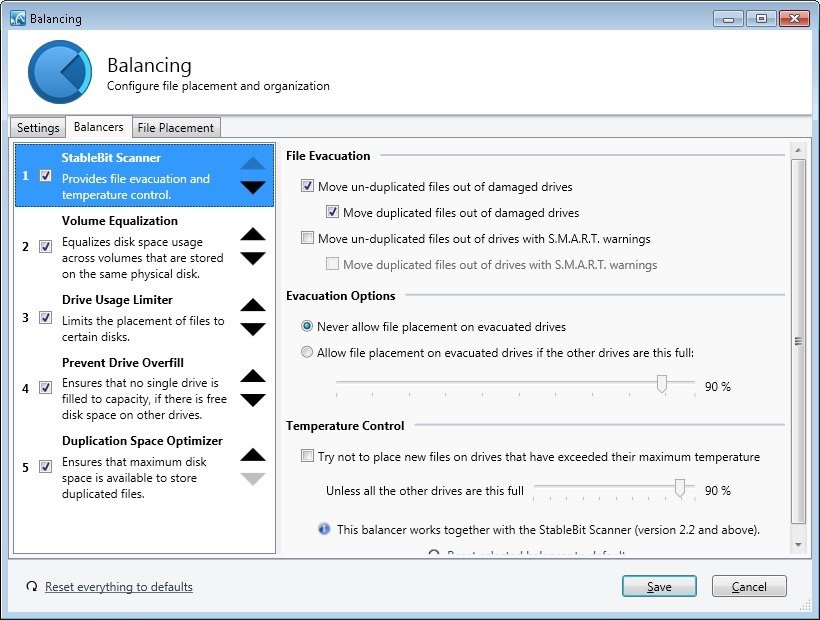Maximize the Balancing window
The image size is (820, 620).
[x=761, y=19]
